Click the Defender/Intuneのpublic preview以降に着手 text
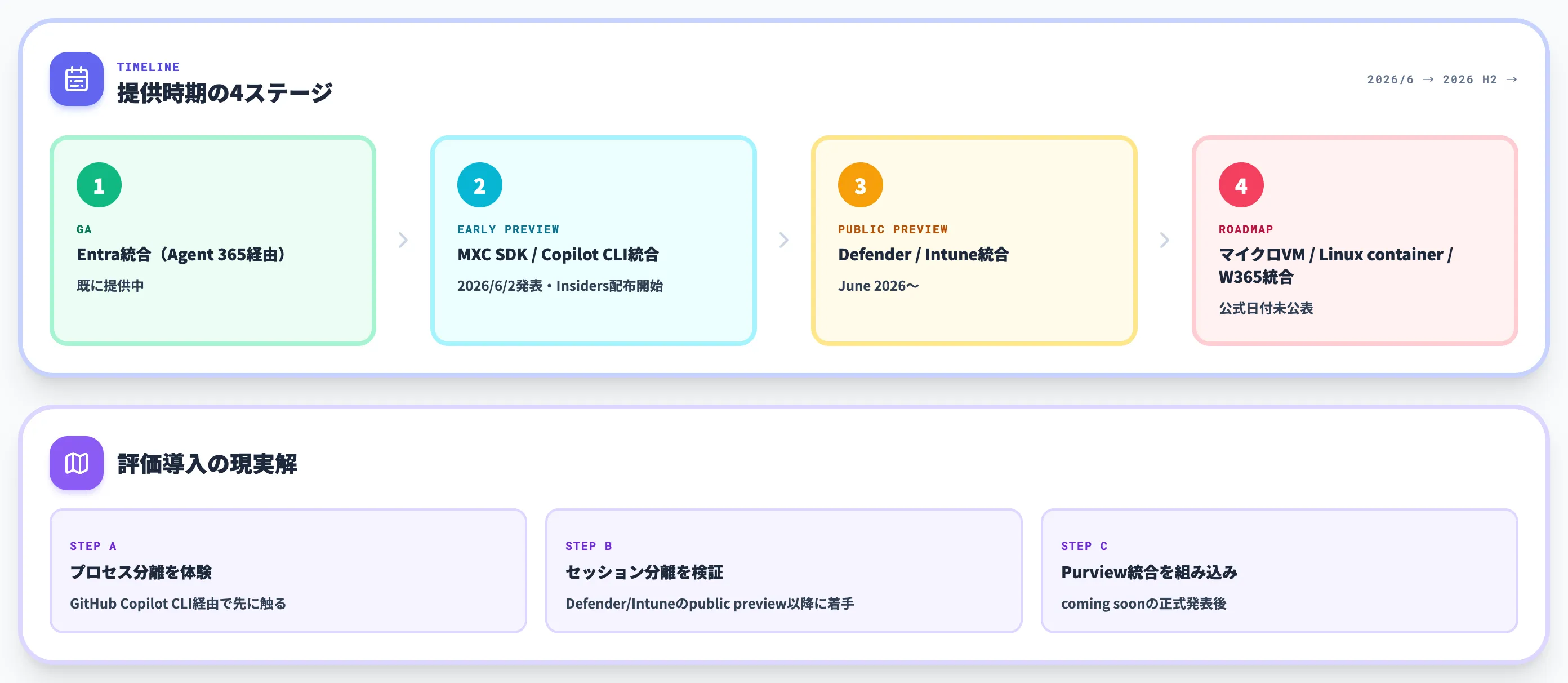Image resolution: width=1568 pixels, height=683 pixels. pyautogui.click(x=710, y=604)
